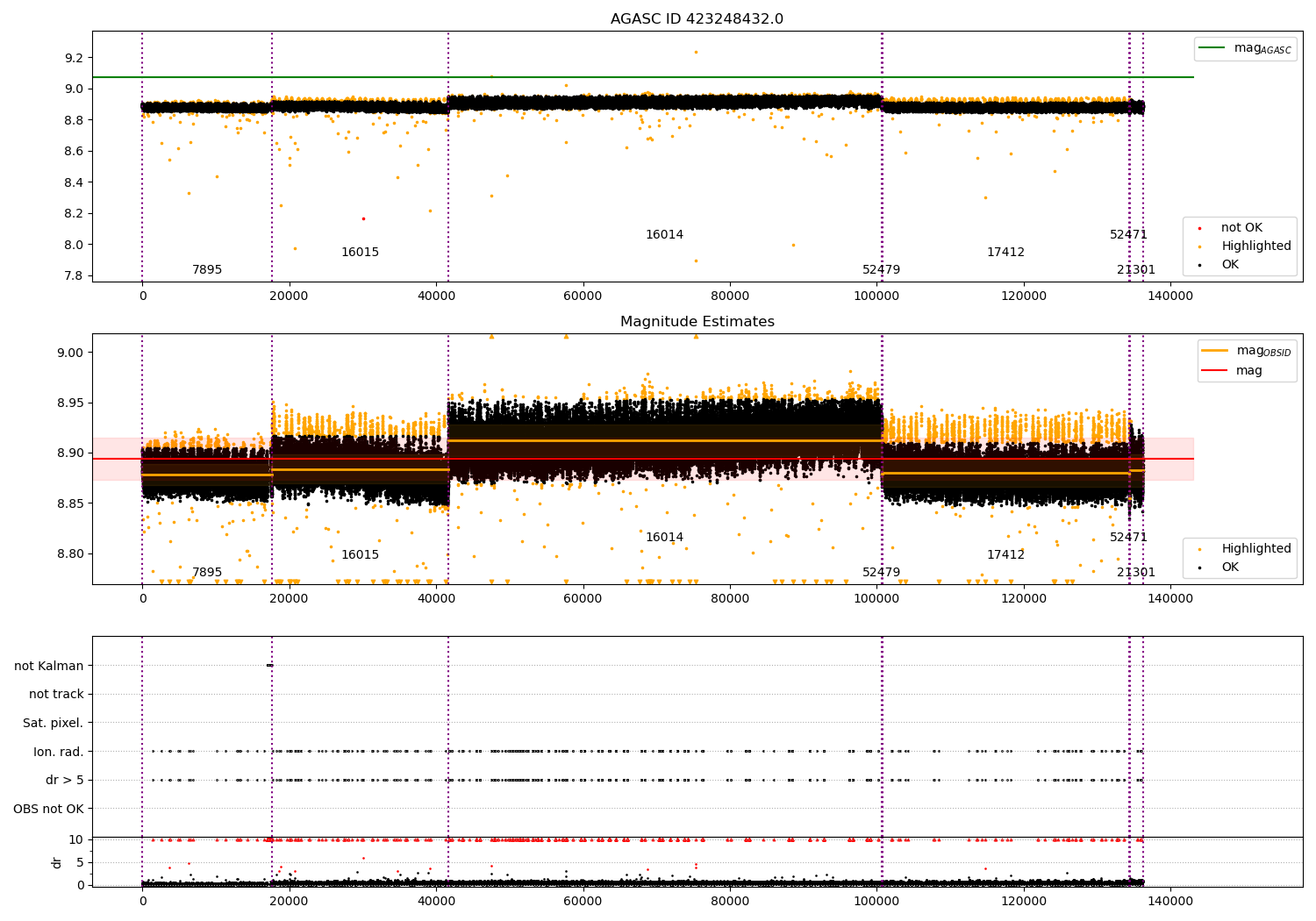1316x921 pixels.
Task: Click the green mag AGASC legend entry
Action: coord(1244,48)
